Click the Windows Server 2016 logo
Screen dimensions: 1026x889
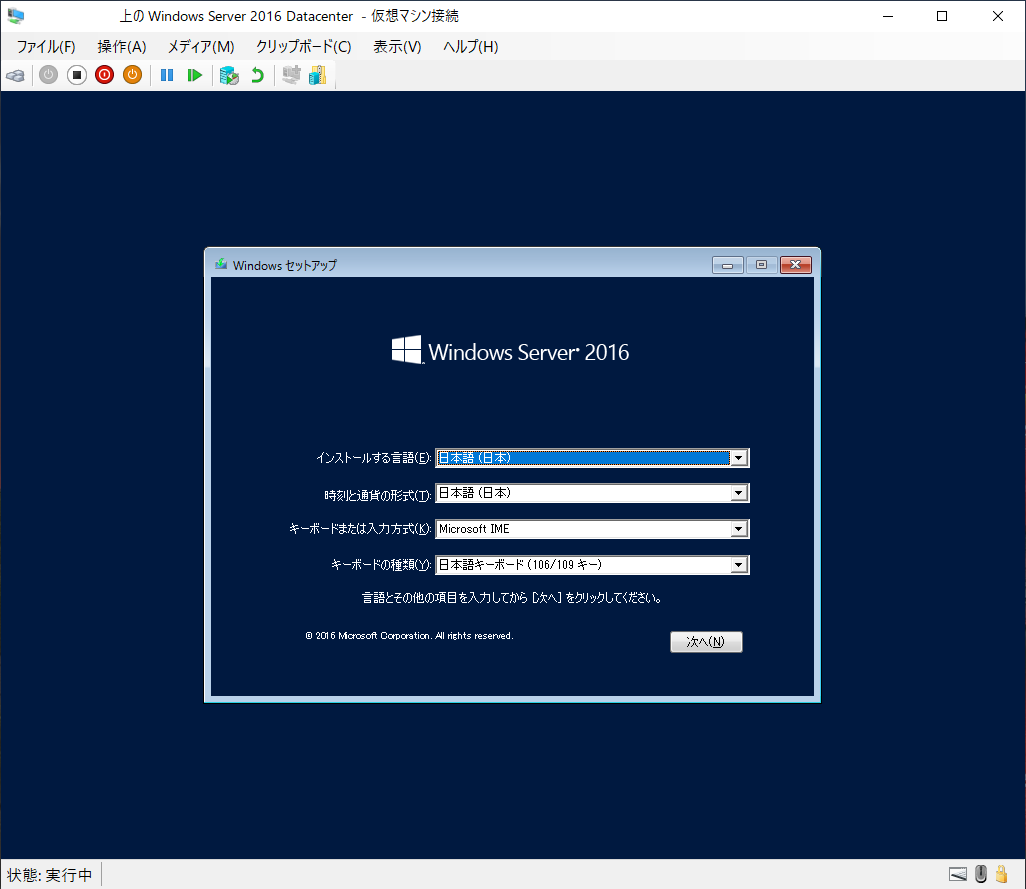point(510,351)
